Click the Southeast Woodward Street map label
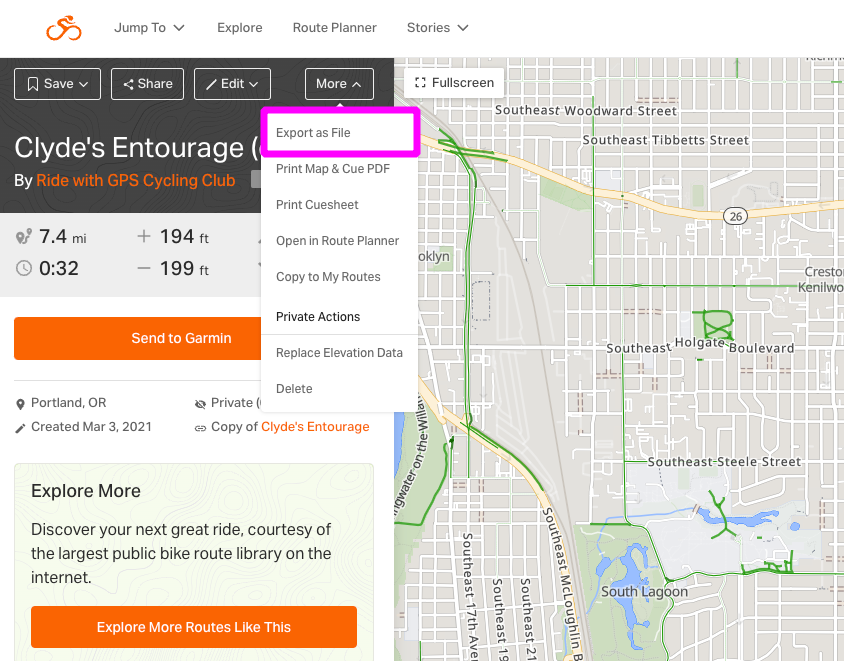 point(586,110)
